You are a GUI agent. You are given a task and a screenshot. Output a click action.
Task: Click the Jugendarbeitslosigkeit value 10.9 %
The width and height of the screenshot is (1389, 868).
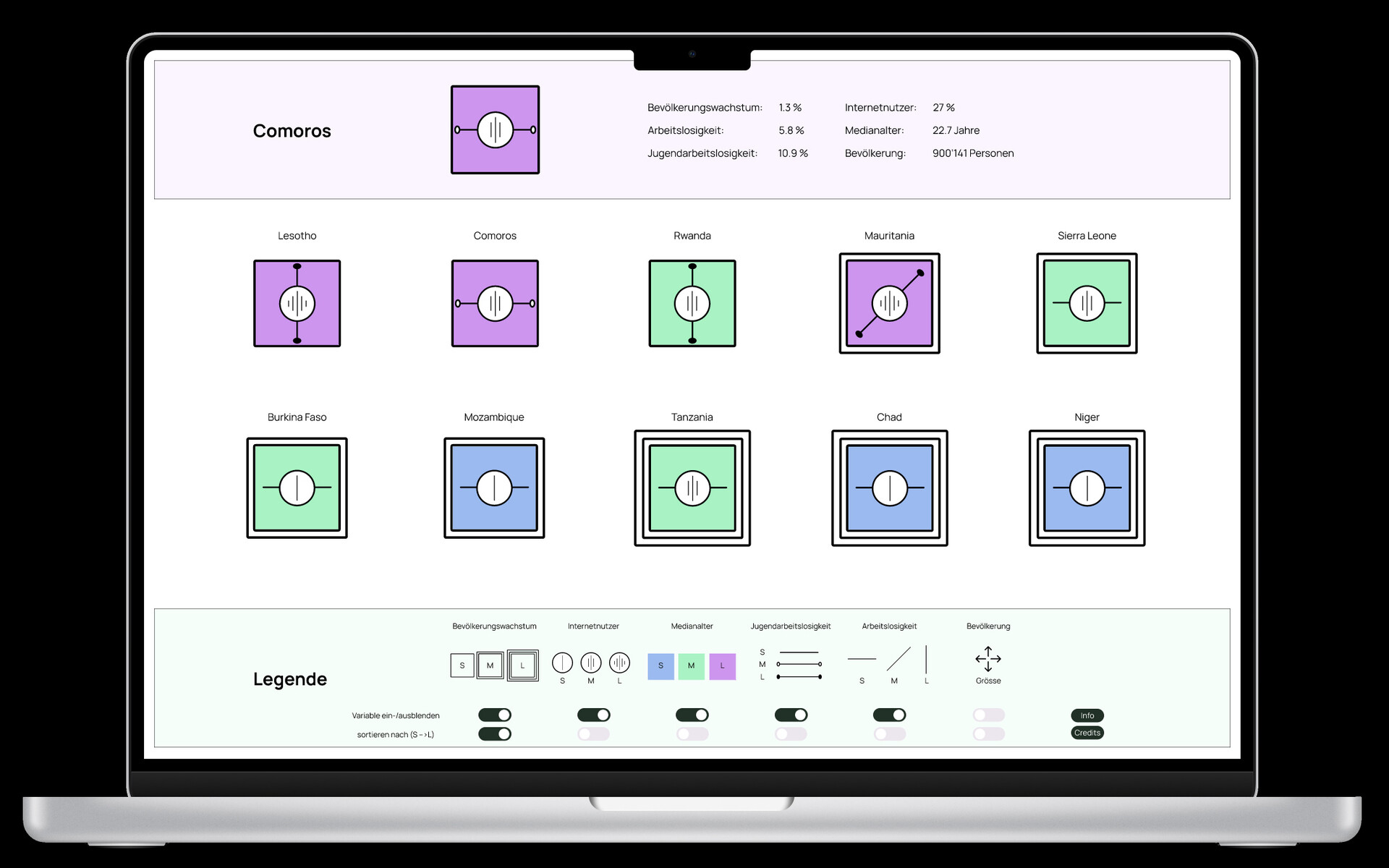(x=793, y=153)
